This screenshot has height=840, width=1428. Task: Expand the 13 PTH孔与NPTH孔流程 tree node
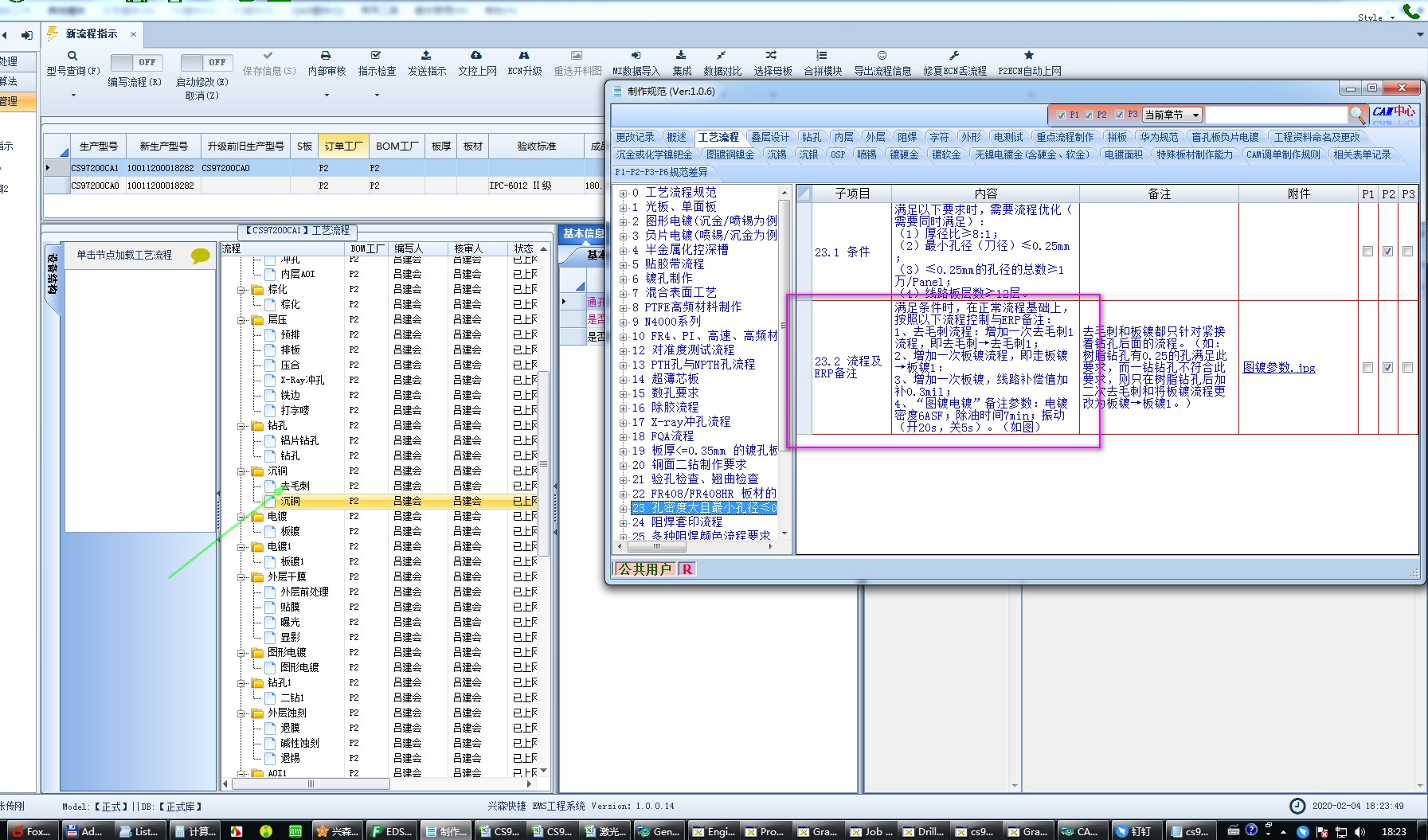click(623, 365)
